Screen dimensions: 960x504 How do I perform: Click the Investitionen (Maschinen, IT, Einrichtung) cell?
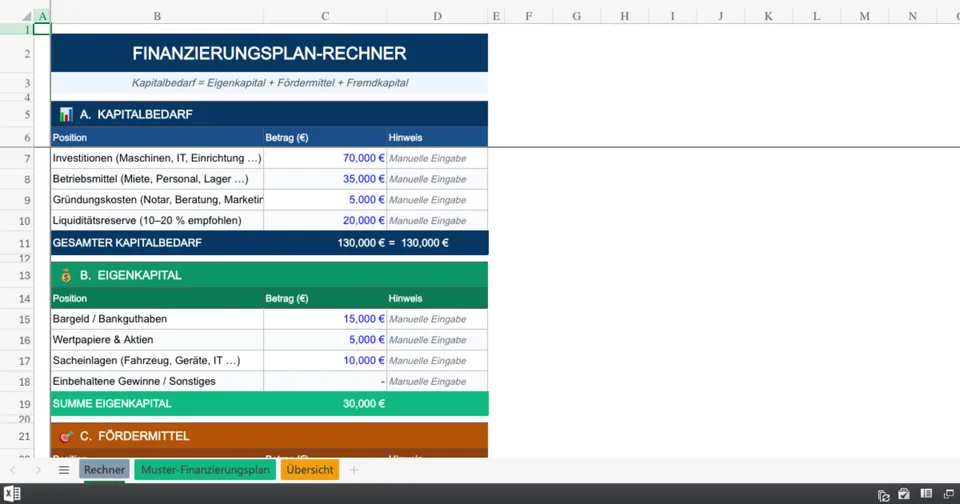[x=157, y=158]
